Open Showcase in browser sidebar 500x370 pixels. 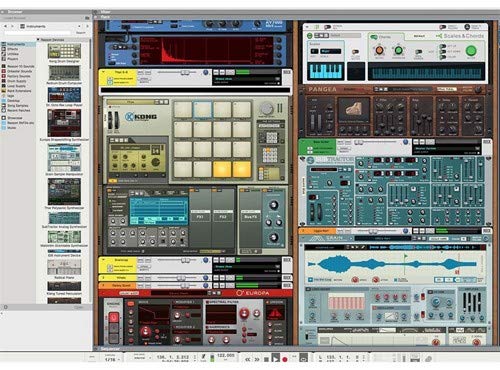click(x=15, y=118)
